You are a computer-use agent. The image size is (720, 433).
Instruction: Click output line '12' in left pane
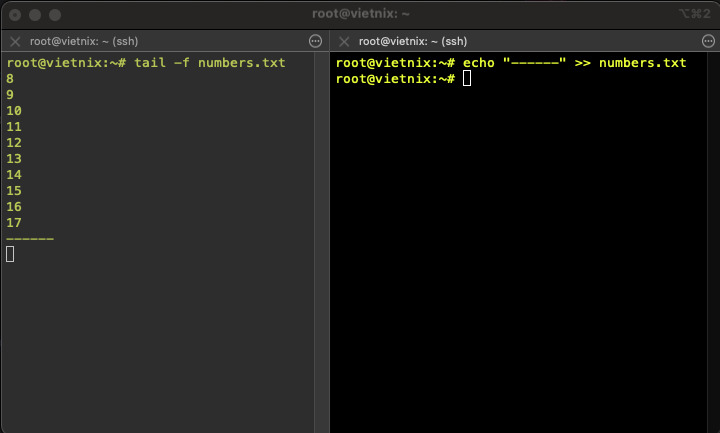[x=14, y=143]
